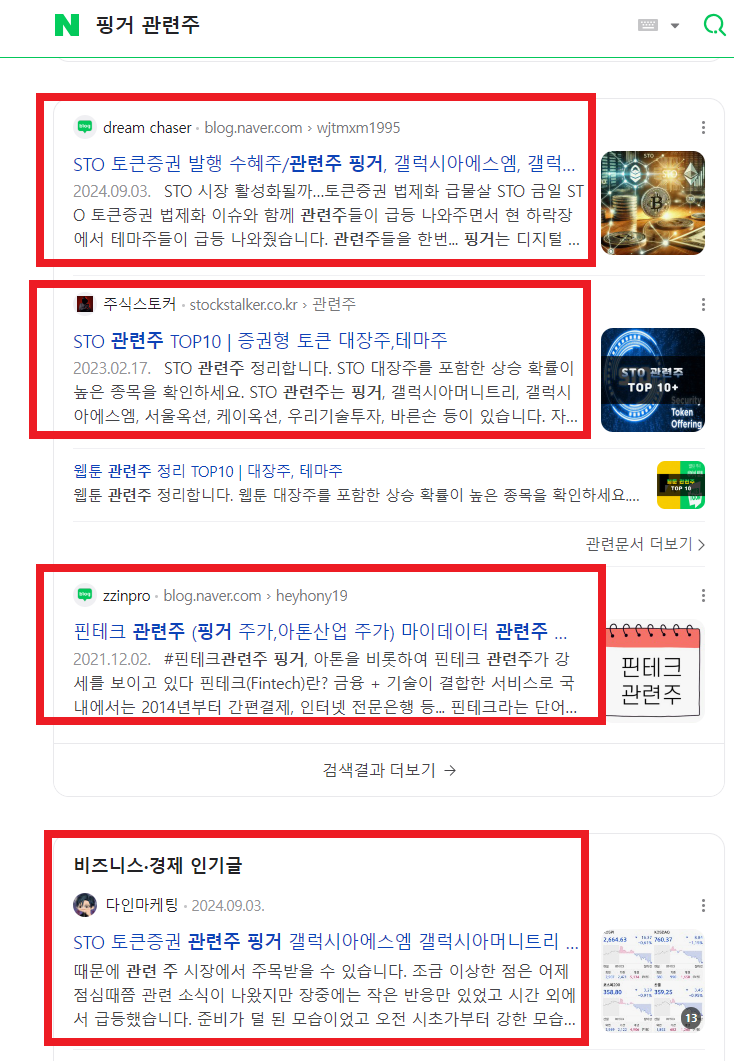Open 다인마케팅 STO 토큰증권 관련주 핑거 link
This screenshot has width=734, height=1061.
[x=325, y=941]
